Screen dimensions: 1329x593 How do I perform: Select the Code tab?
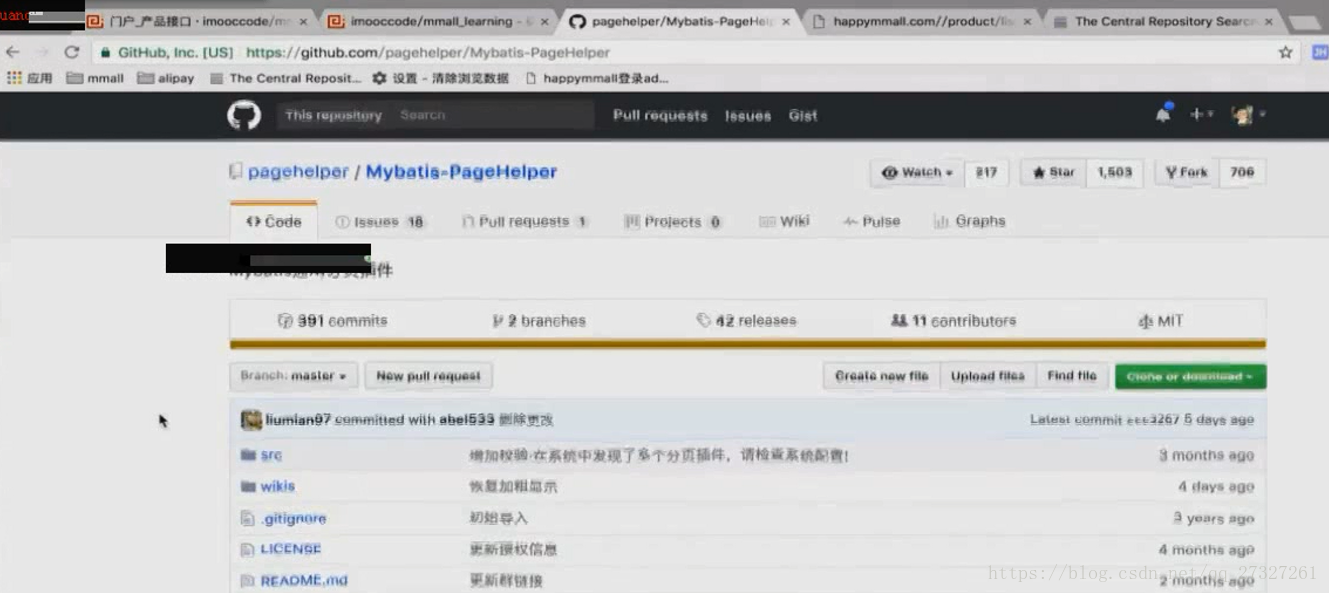(x=274, y=221)
